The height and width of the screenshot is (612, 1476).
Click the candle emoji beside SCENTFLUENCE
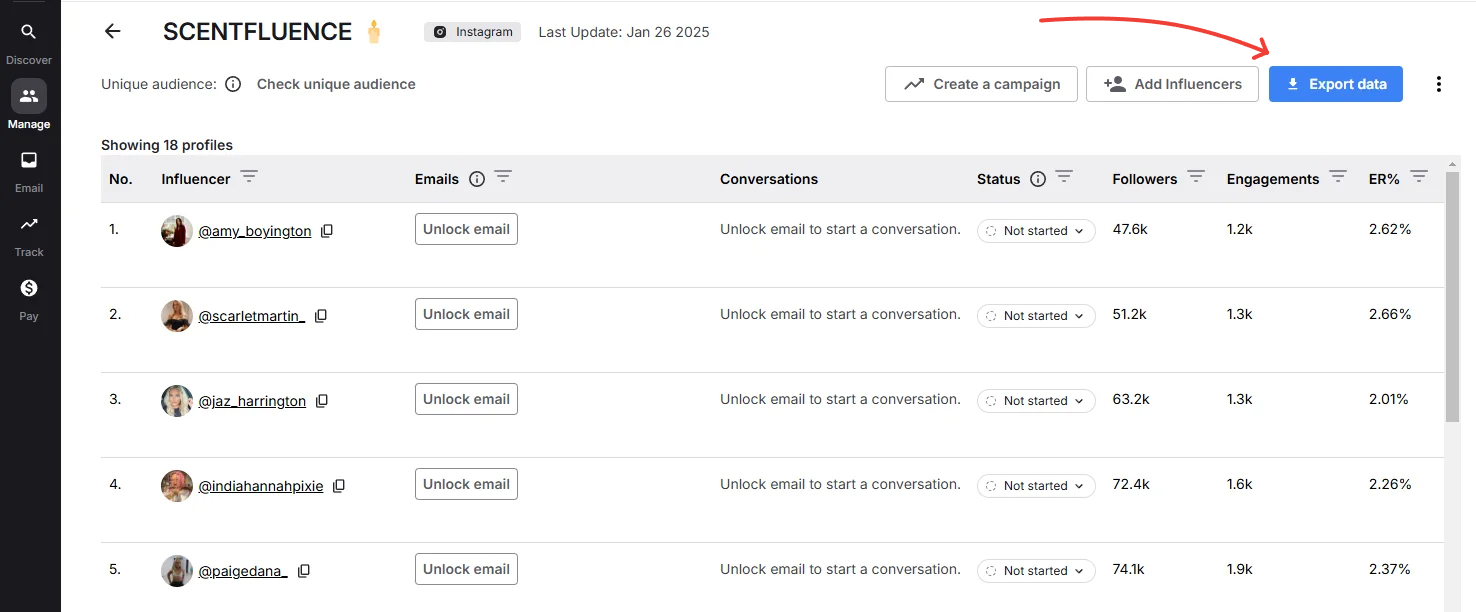374,31
